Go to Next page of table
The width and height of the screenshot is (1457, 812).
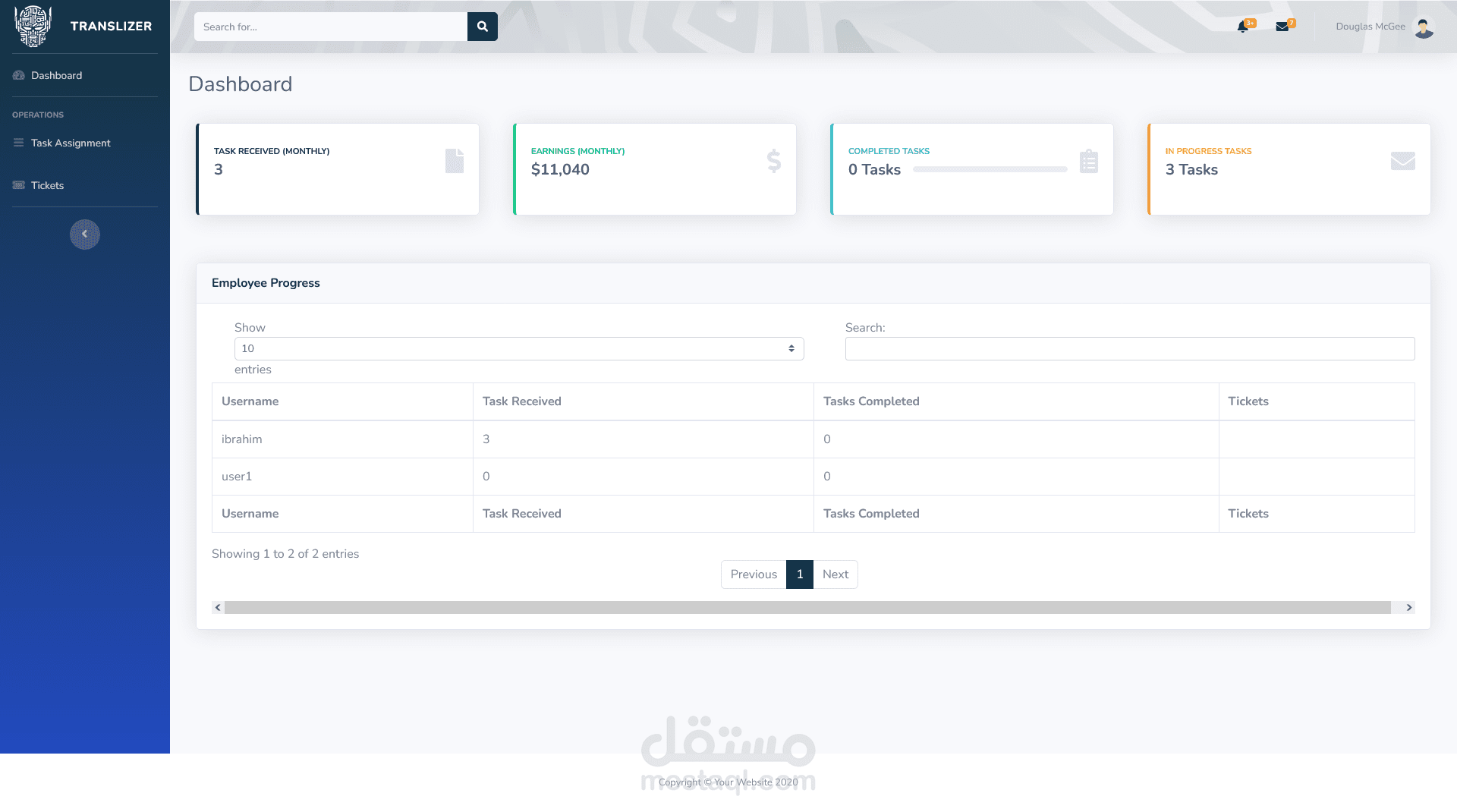point(835,574)
